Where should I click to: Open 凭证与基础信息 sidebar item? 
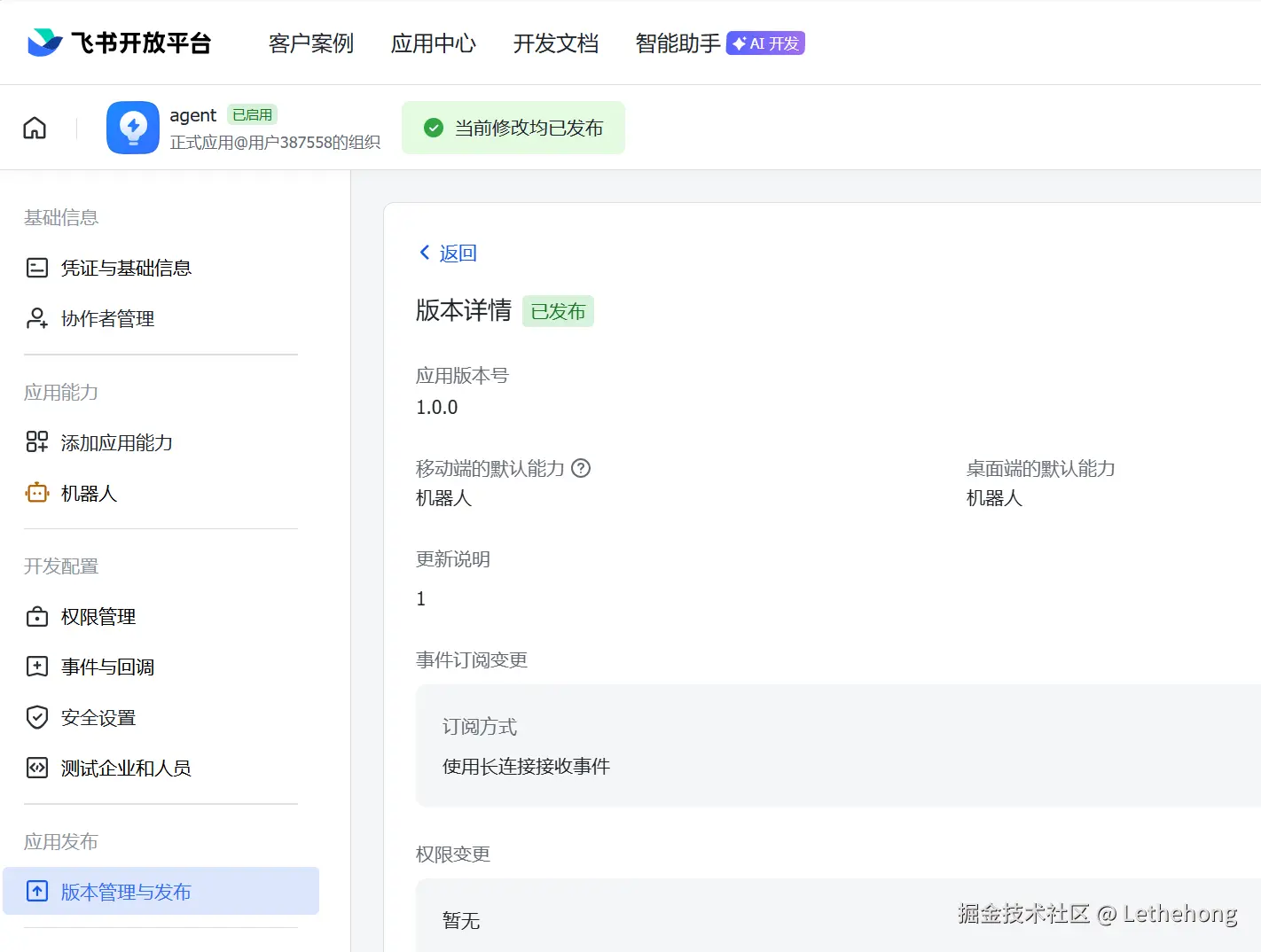coord(126,268)
